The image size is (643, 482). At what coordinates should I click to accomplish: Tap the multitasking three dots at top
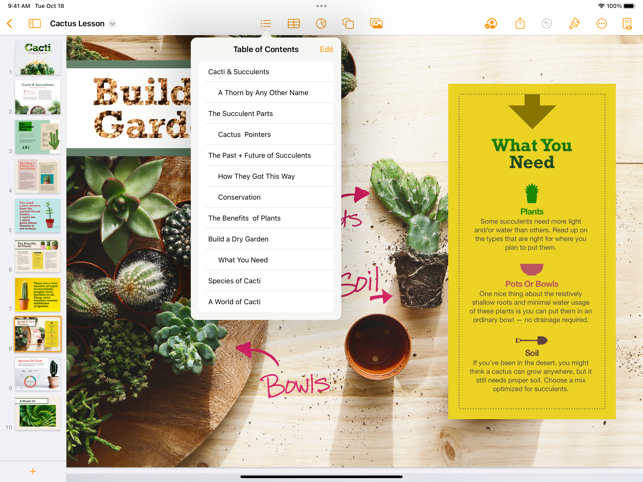click(322, 6)
